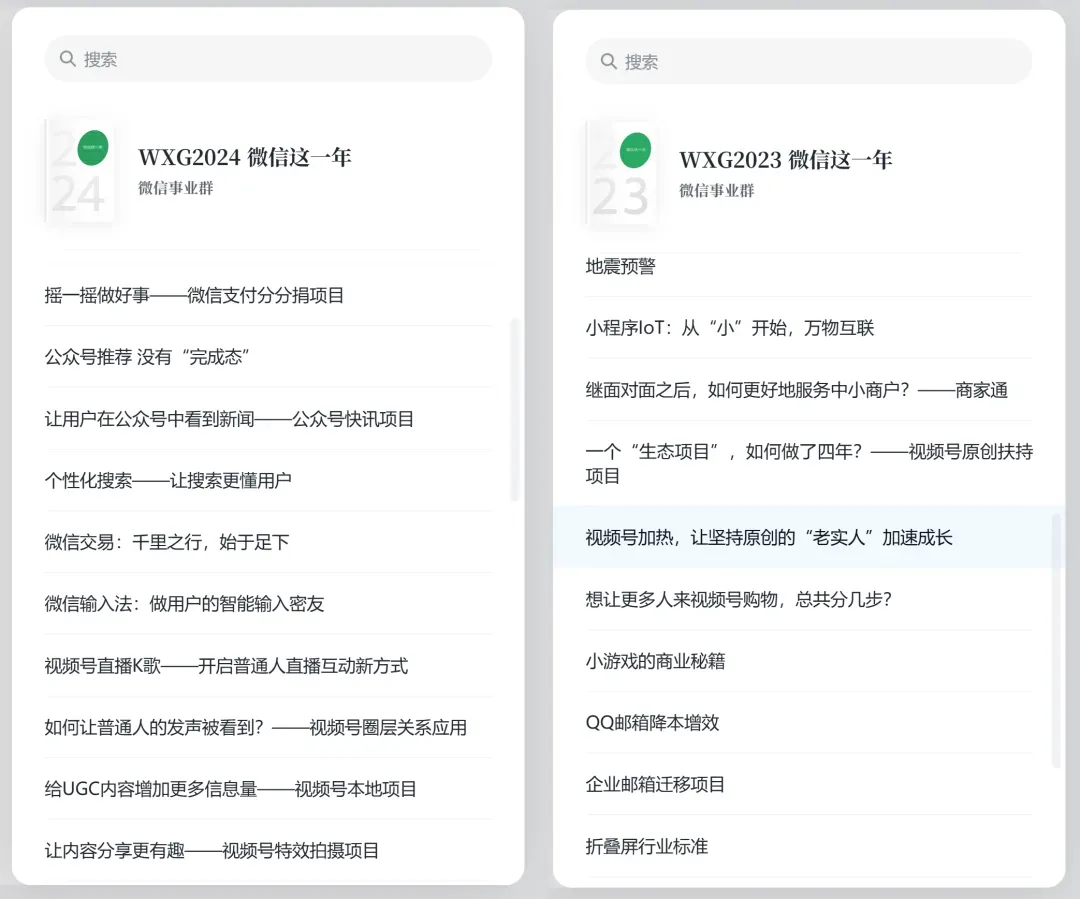Focus the search field in the WXG2023 panel
Viewport: 1080px width, 899px height.
coord(809,61)
